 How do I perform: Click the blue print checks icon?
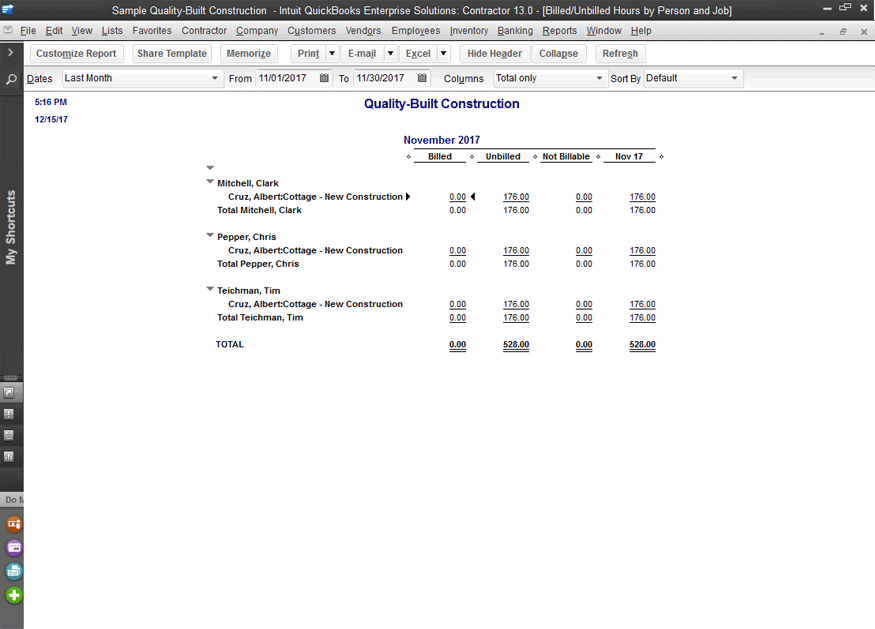point(14,571)
